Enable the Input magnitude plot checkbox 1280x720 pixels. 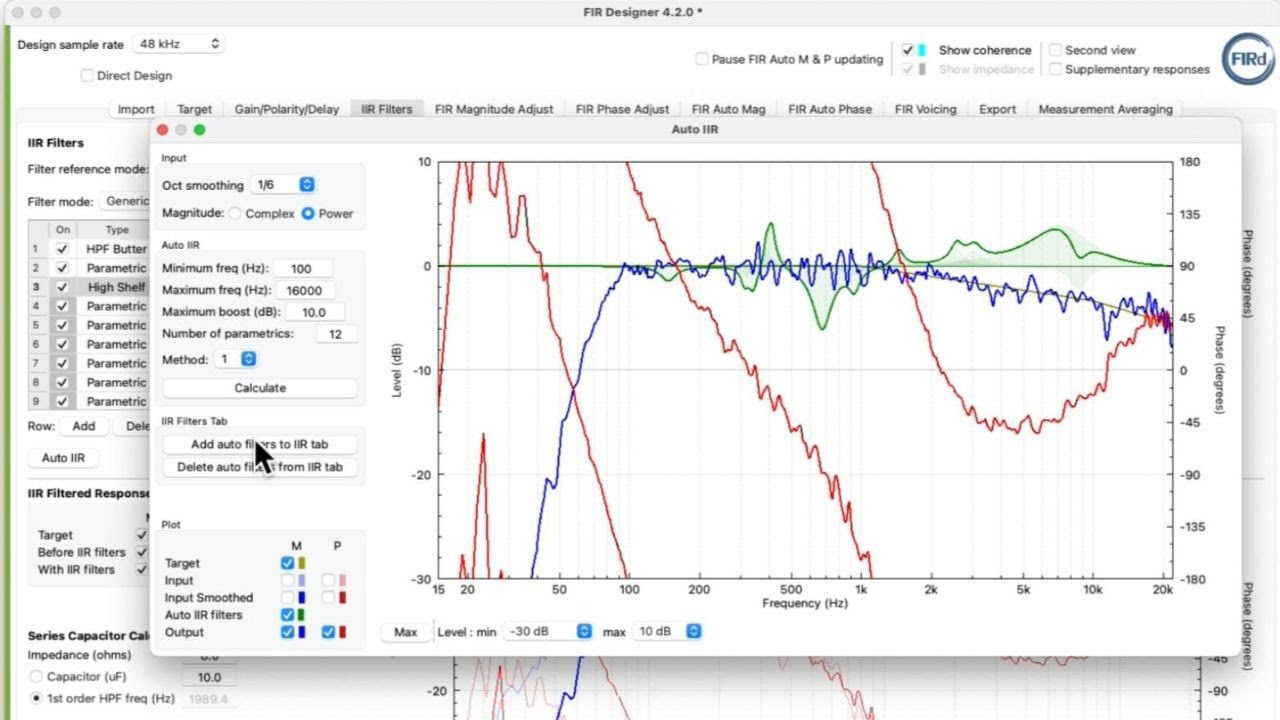click(288, 580)
